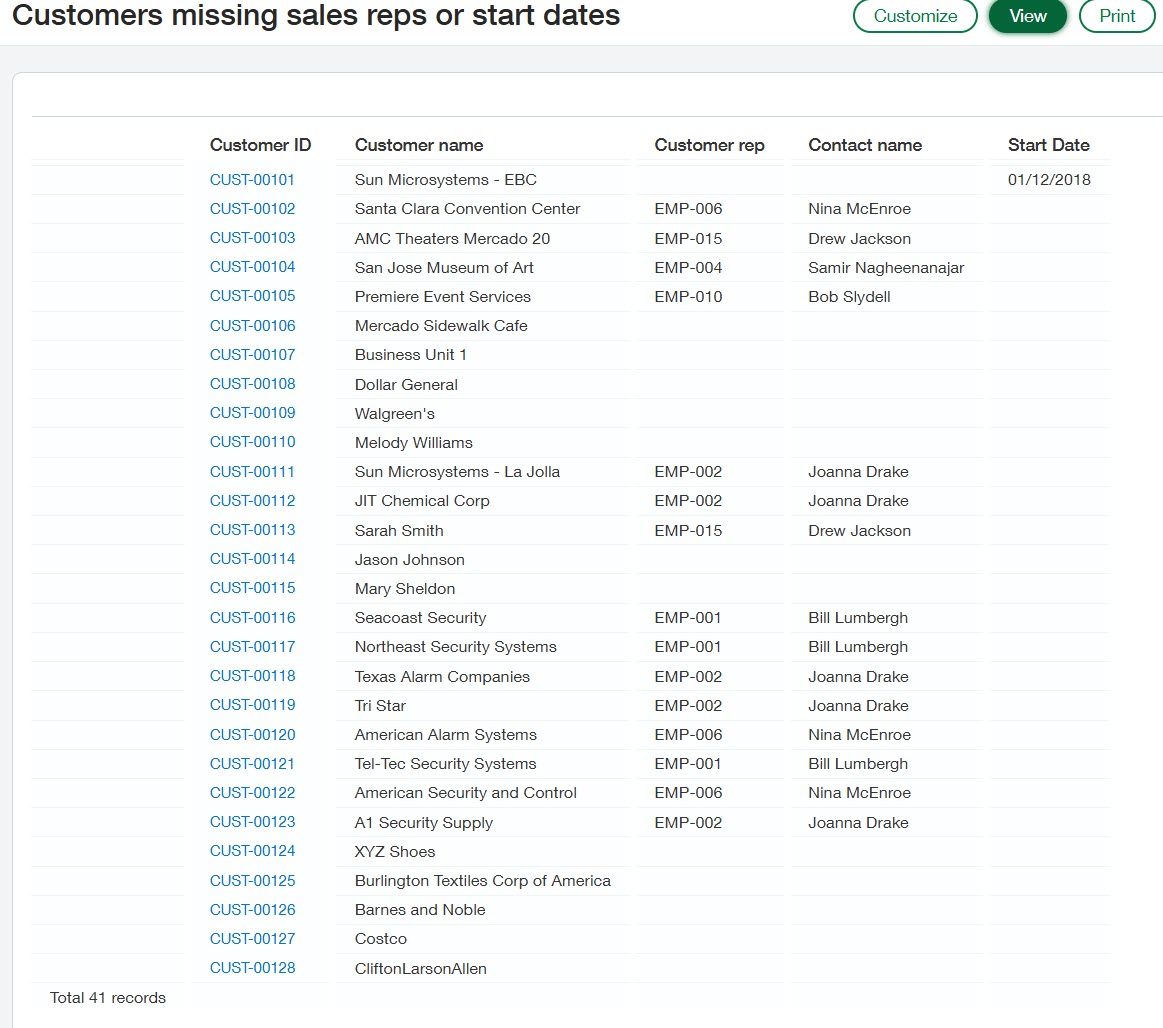Open customer CUST-00120 American Alarm Systems

point(252,734)
